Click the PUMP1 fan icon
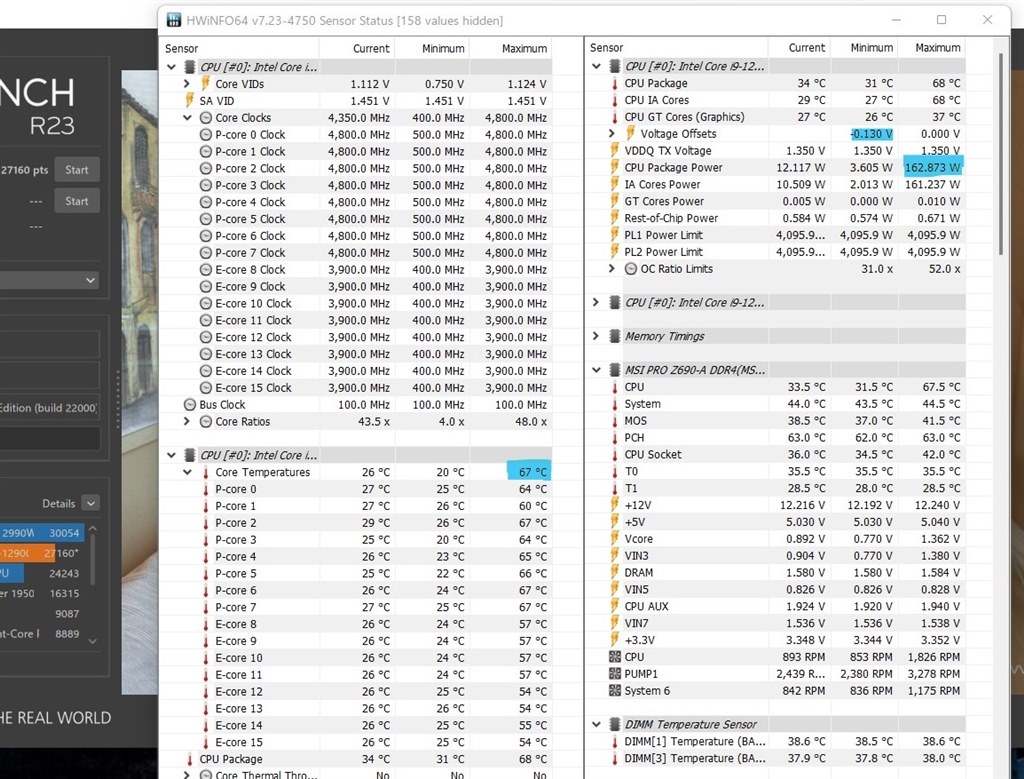 point(615,674)
